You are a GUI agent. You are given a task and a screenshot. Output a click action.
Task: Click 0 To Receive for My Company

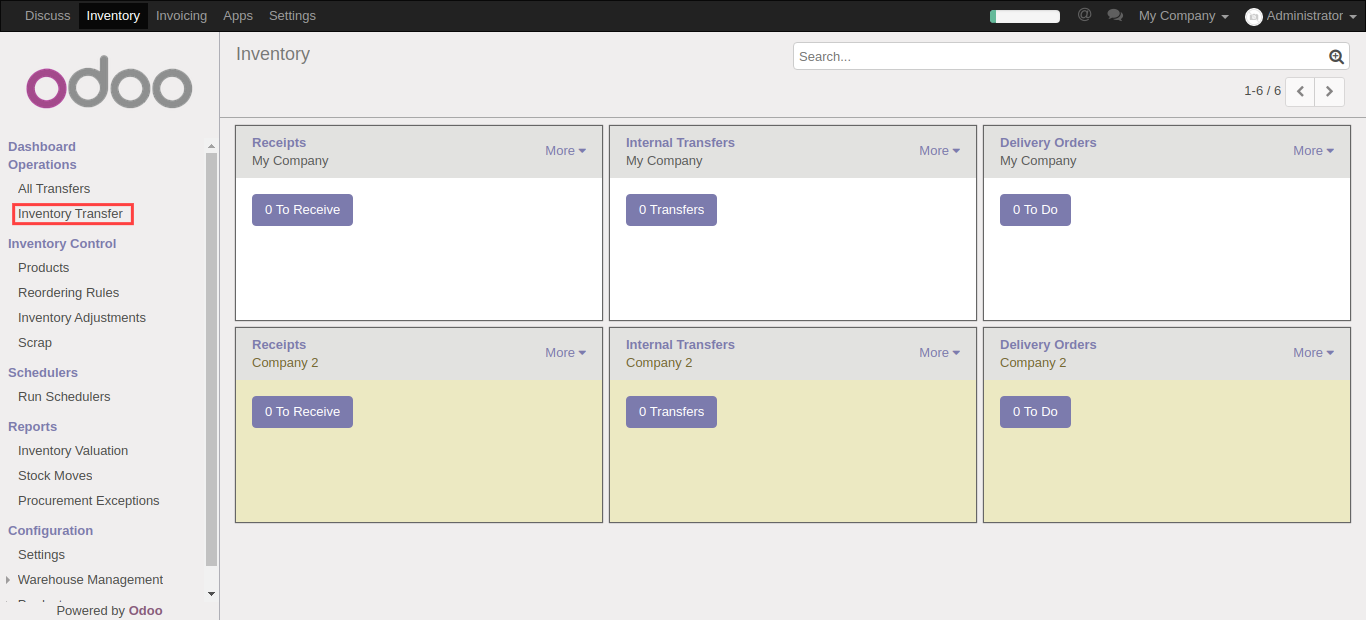click(302, 210)
